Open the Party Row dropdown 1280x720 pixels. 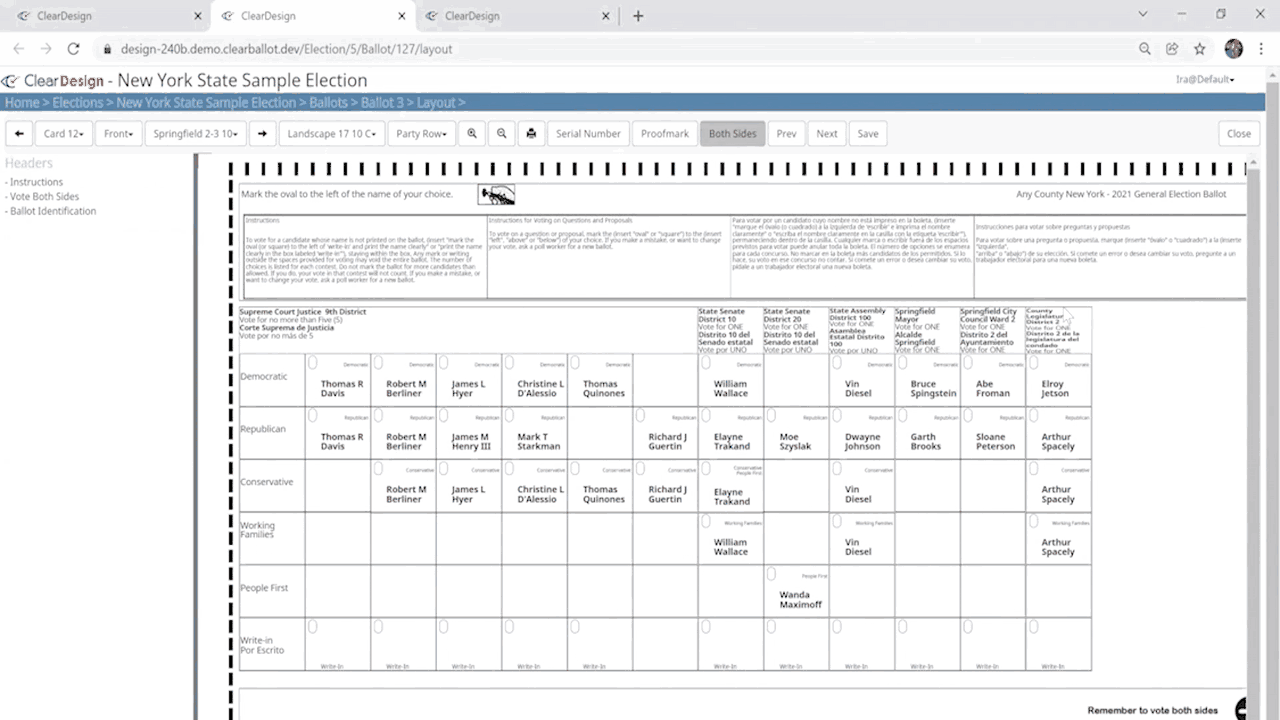[421, 134]
